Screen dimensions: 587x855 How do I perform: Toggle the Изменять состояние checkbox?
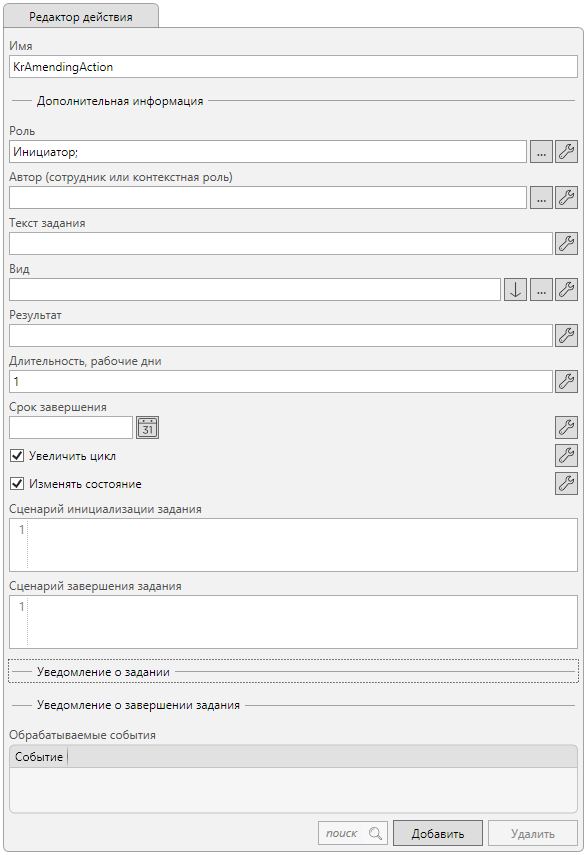click(x=17, y=483)
